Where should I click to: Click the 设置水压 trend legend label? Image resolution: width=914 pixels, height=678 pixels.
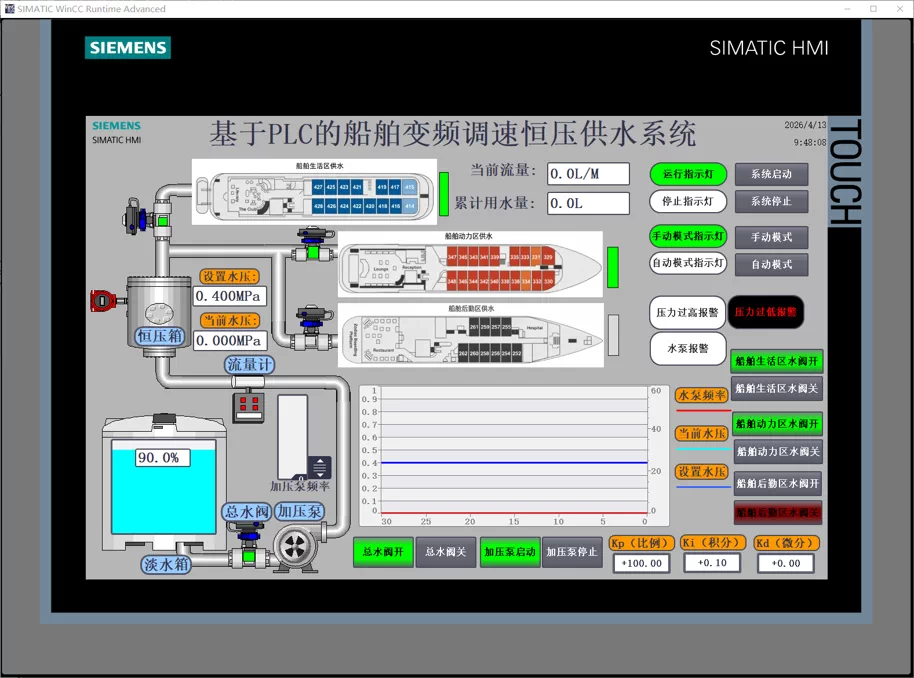(x=702, y=471)
